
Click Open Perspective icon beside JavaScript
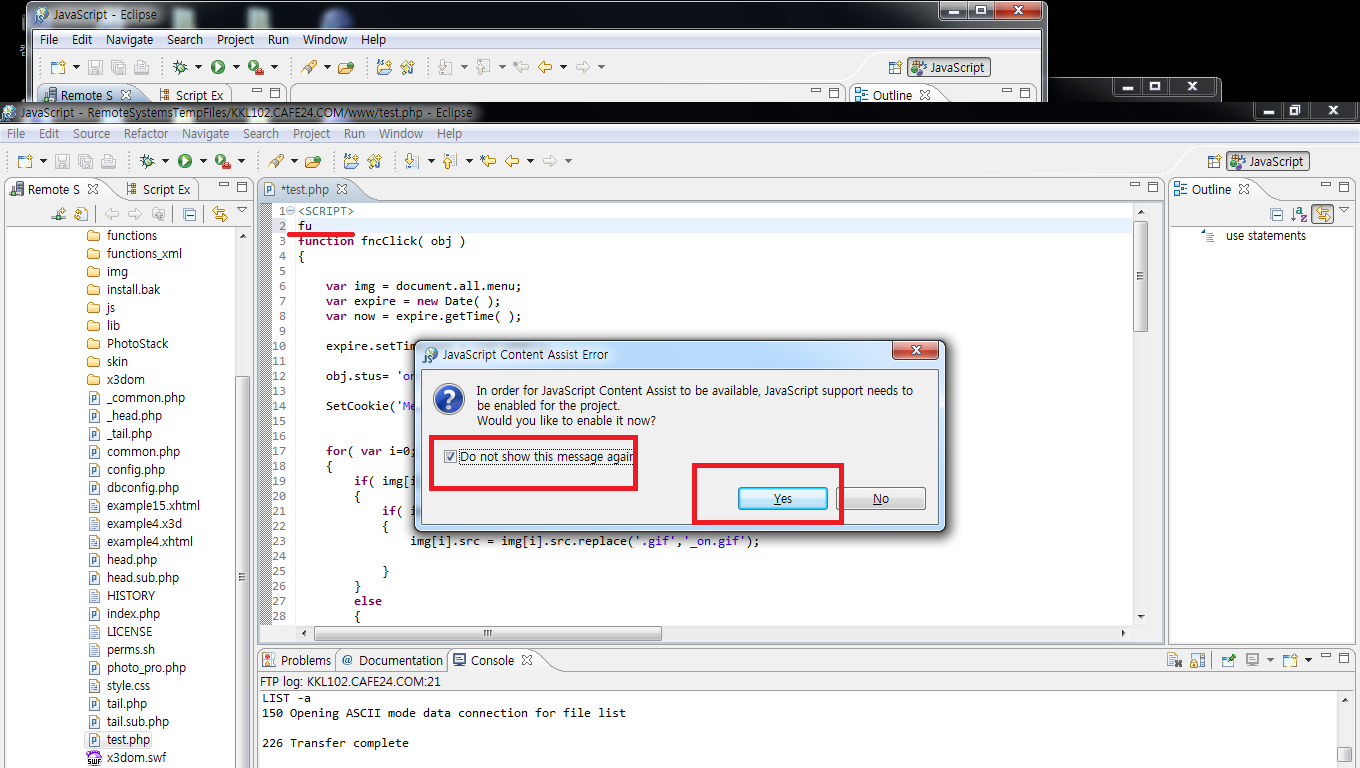1214,162
